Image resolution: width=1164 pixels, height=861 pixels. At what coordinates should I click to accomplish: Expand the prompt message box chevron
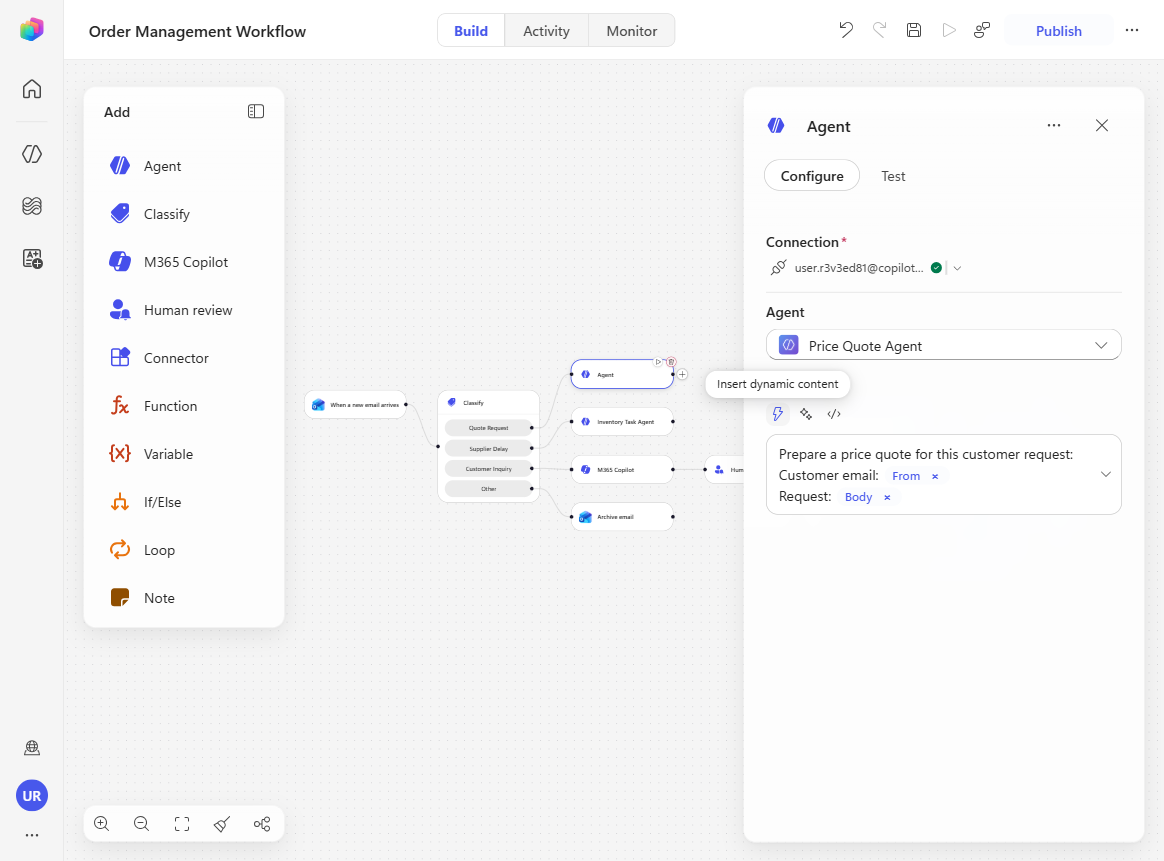coord(1105,474)
